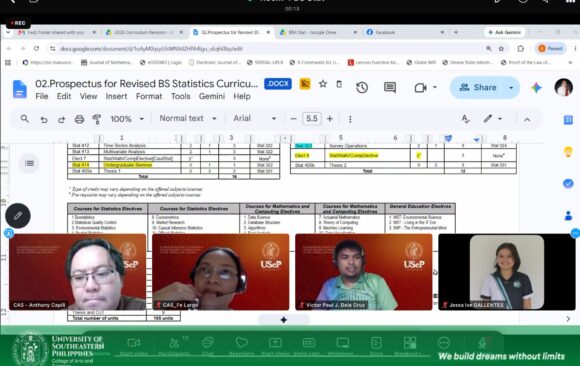Open the editing mode pencil dropdown
This screenshot has height=366, width=580.
click(492, 119)
